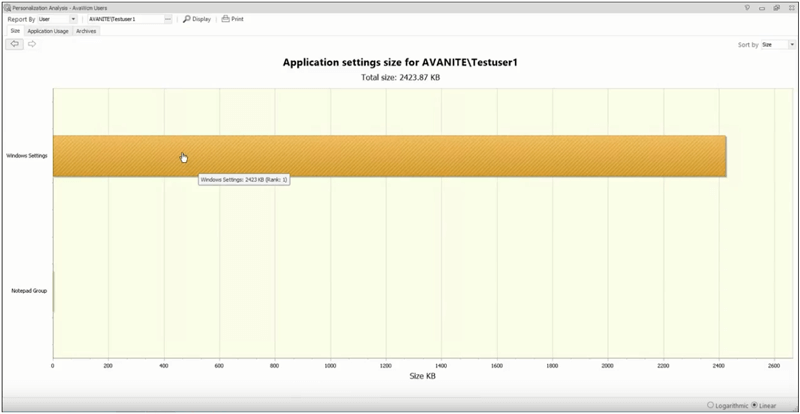This screenshot has height=414, width=800.
Task: Click the 1200 value on the axis
Action: coord(386,366)
